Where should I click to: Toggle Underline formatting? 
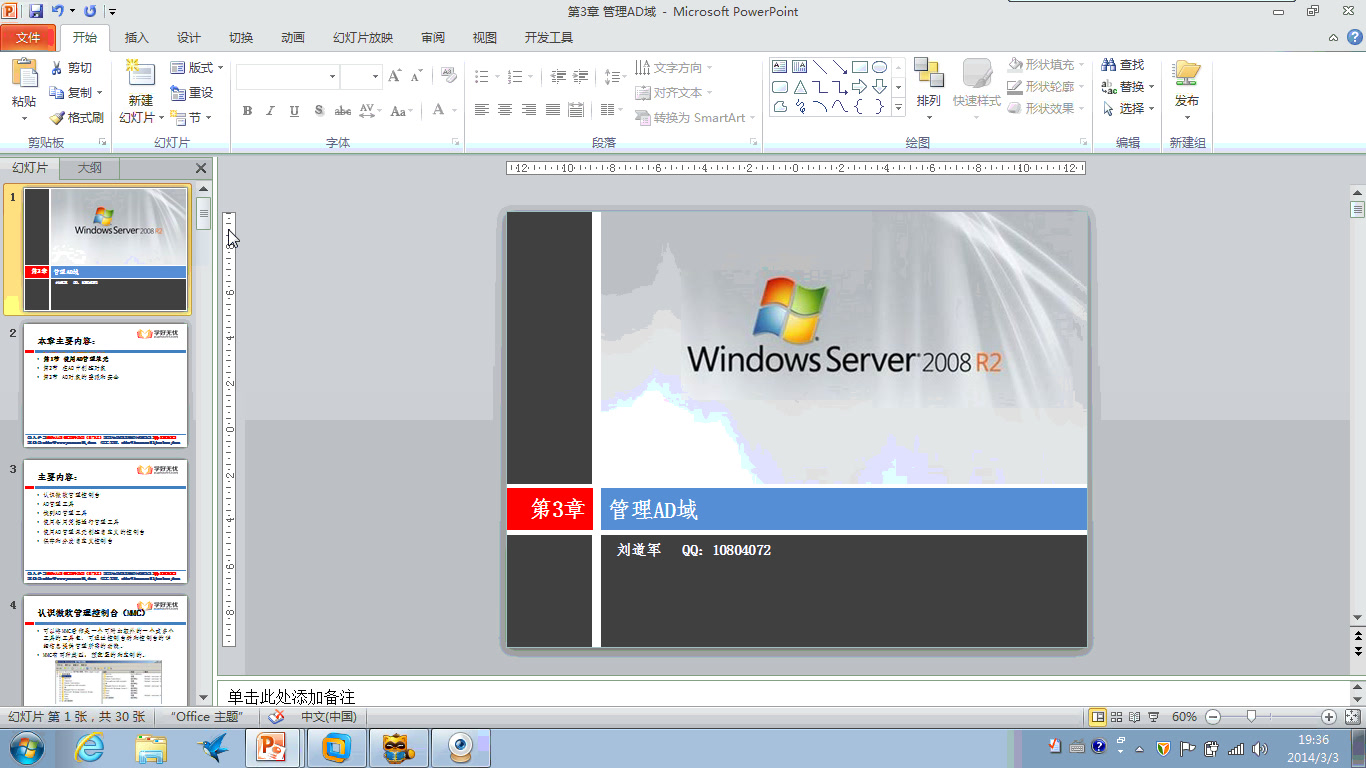point(294,110)
